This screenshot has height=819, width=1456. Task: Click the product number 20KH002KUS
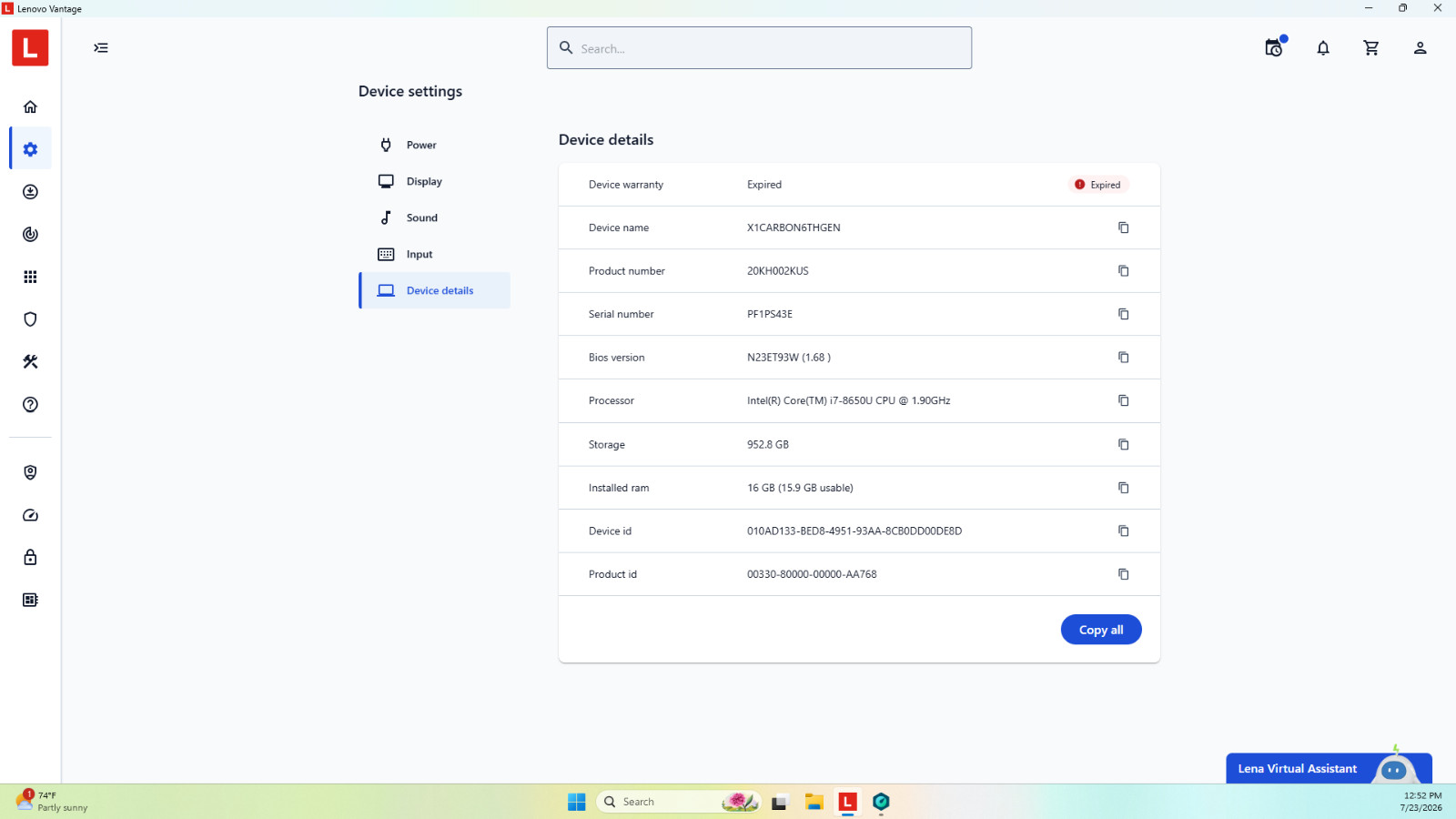point(778,271)
